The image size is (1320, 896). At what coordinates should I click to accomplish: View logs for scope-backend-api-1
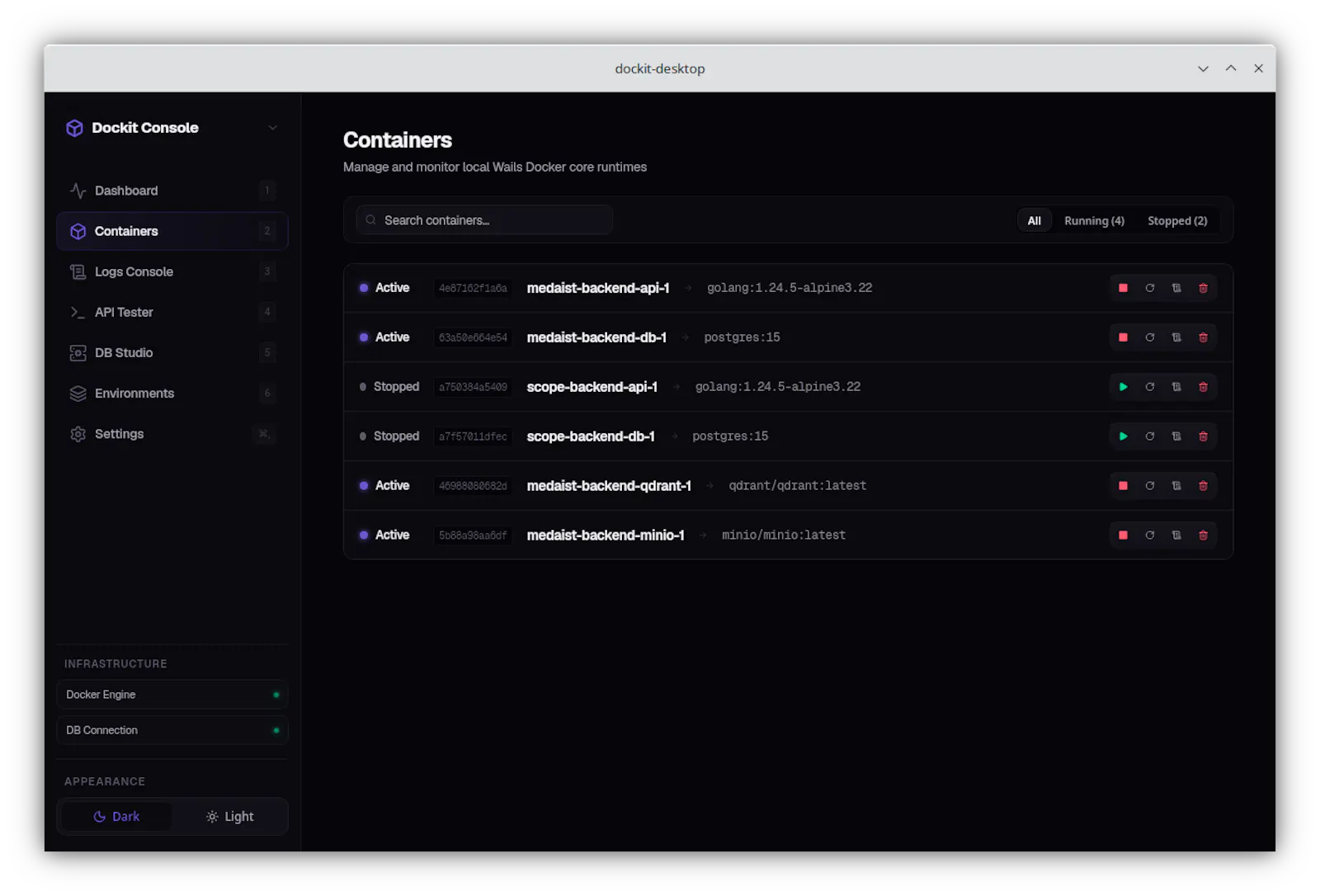click(x=1176, y=387)
